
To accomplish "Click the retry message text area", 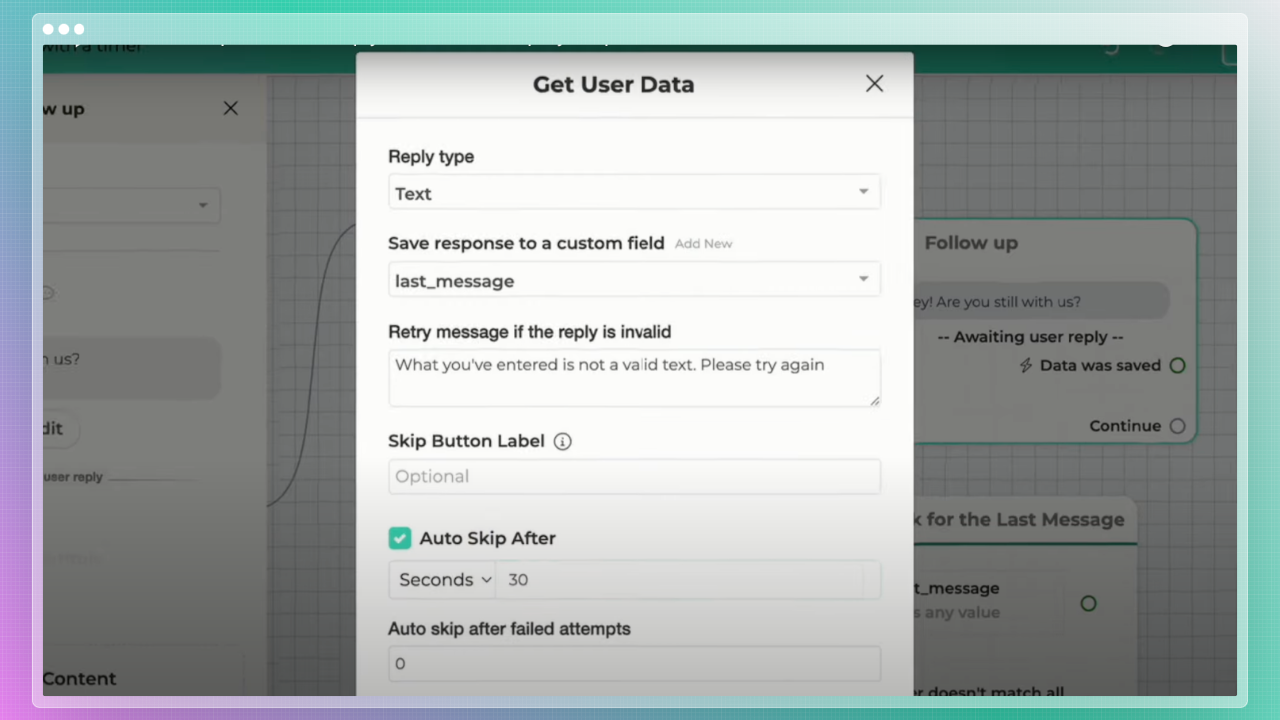I will coord(634,377).
